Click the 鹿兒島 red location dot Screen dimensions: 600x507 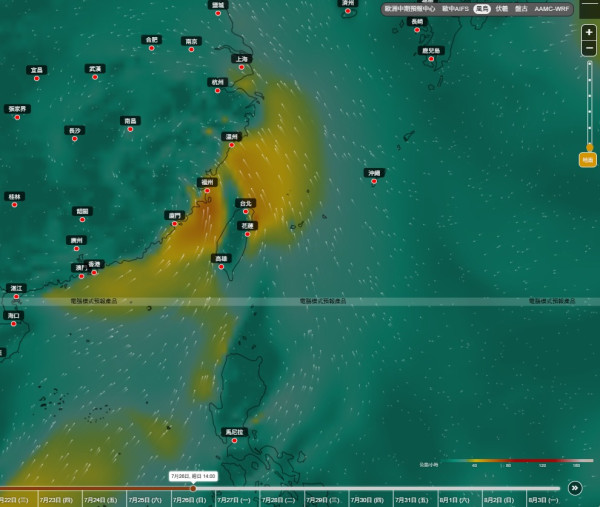click(x=431, y=59)
